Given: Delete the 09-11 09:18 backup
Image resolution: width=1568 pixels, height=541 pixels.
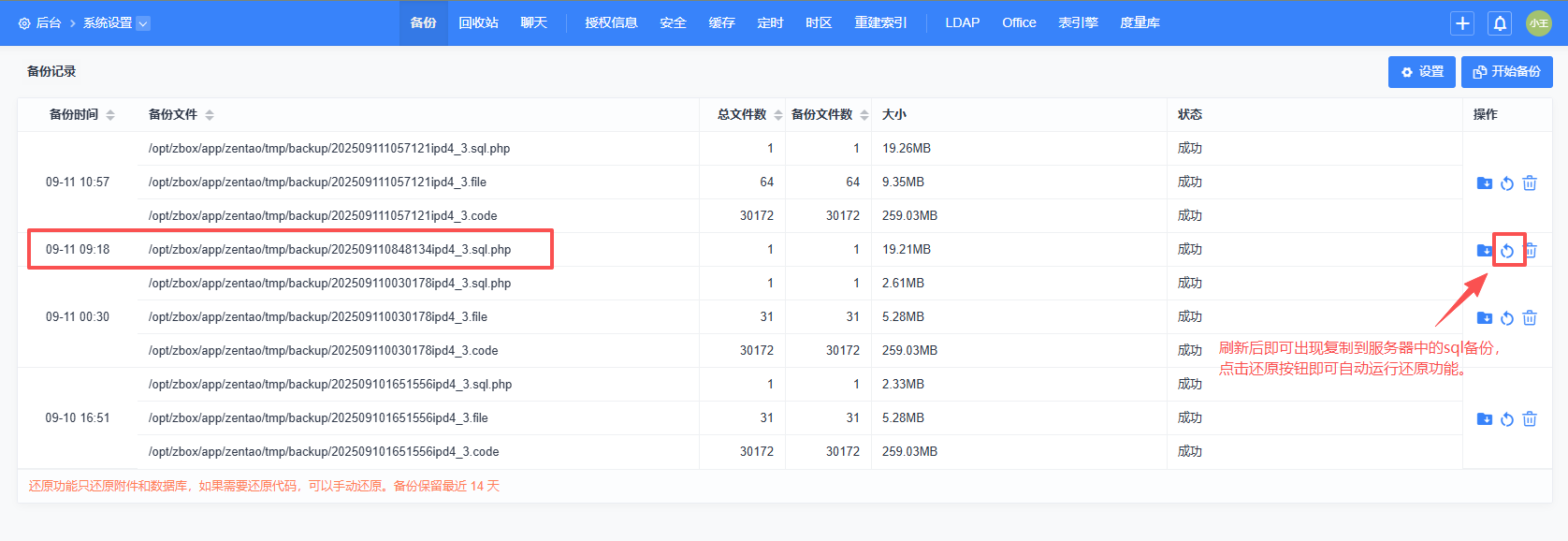Looking at the screenshot, I should click(x=1531, y=250).
